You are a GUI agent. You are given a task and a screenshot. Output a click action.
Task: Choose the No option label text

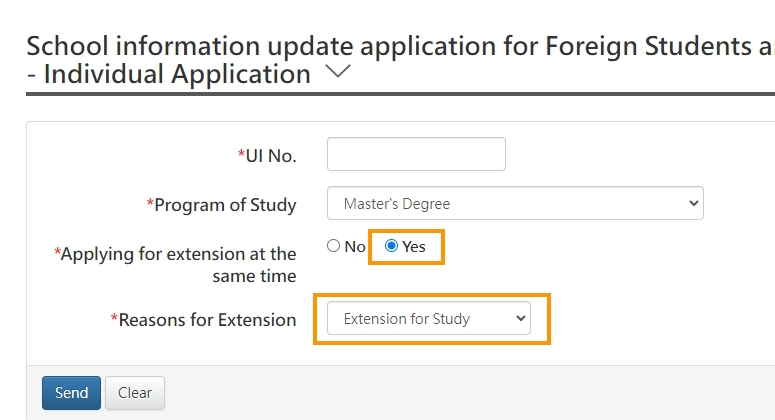[355, 246]
